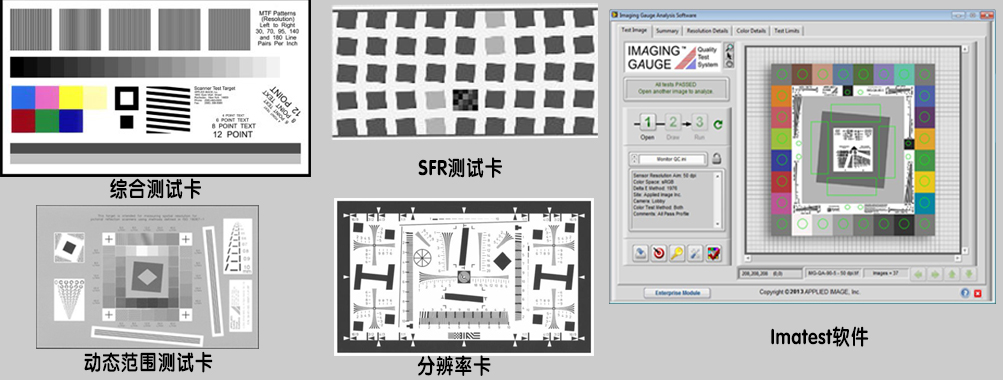Click the profile selector up/down stepper

click(633, 159)
